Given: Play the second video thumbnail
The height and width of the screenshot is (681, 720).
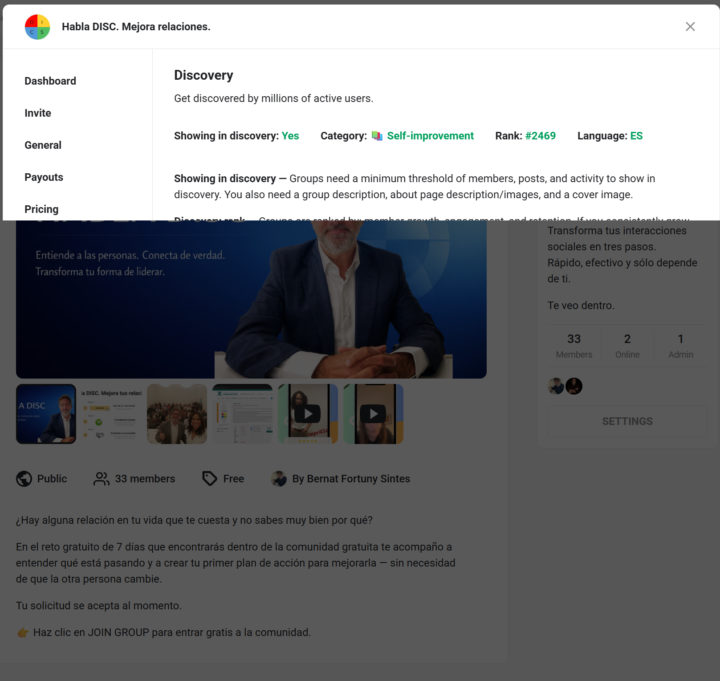Looking at the screenshot, I should tap(373, 414).
